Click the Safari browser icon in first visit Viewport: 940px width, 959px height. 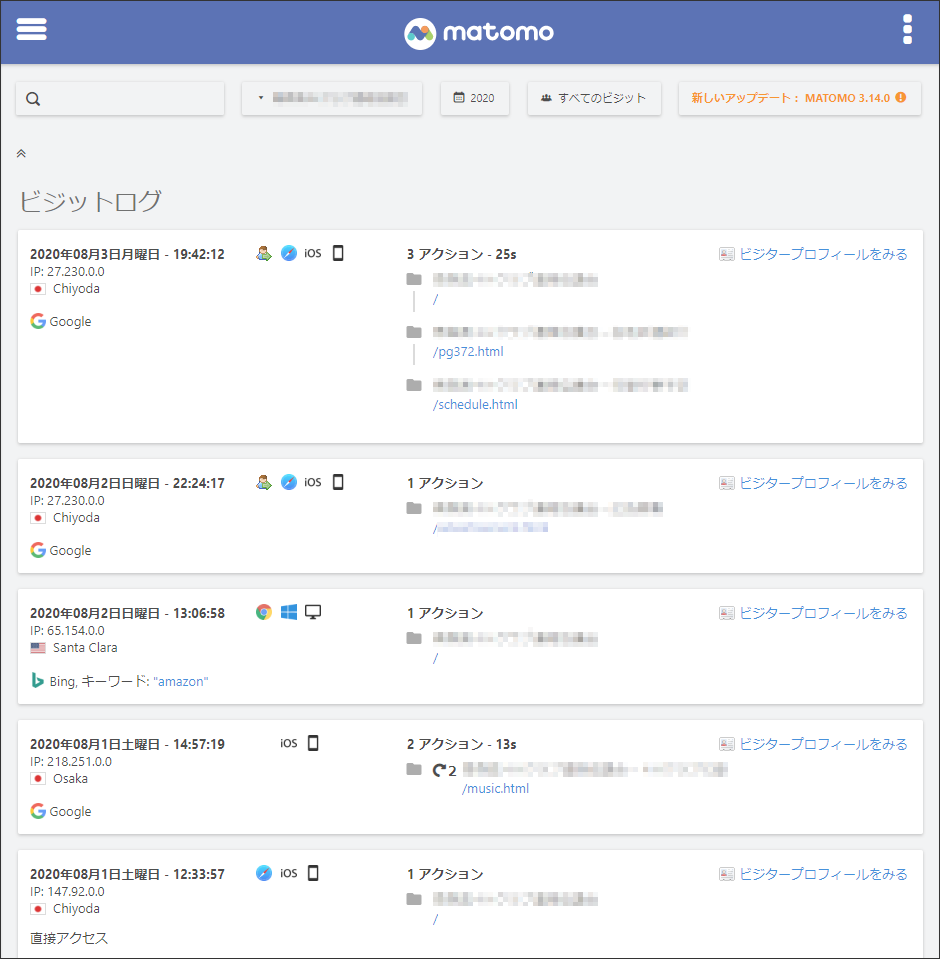tap(289, 254)
